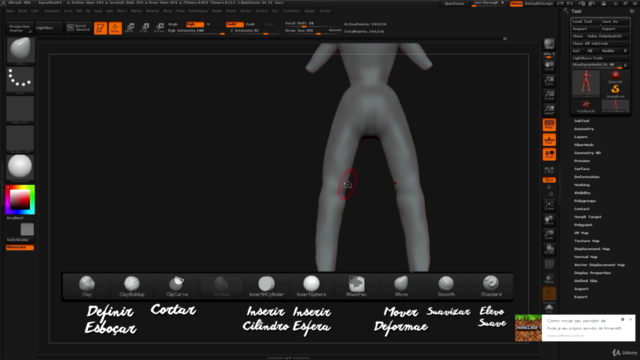This screenshot has width=640, height=360.
Task: Click the BPR render icon
Action: [549, 44]
